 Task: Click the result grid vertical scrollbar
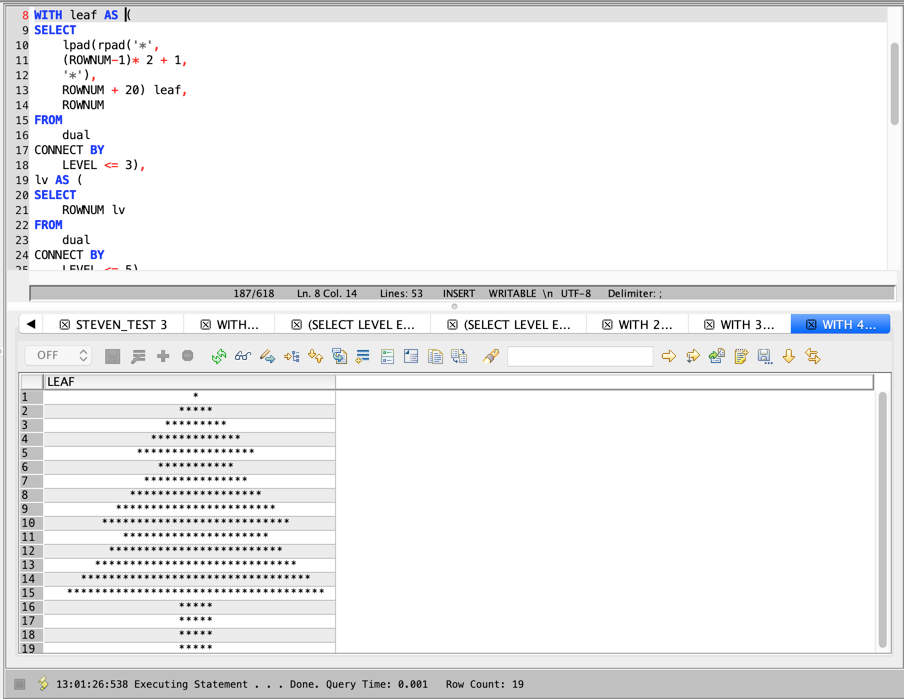[x=882, y=520]
